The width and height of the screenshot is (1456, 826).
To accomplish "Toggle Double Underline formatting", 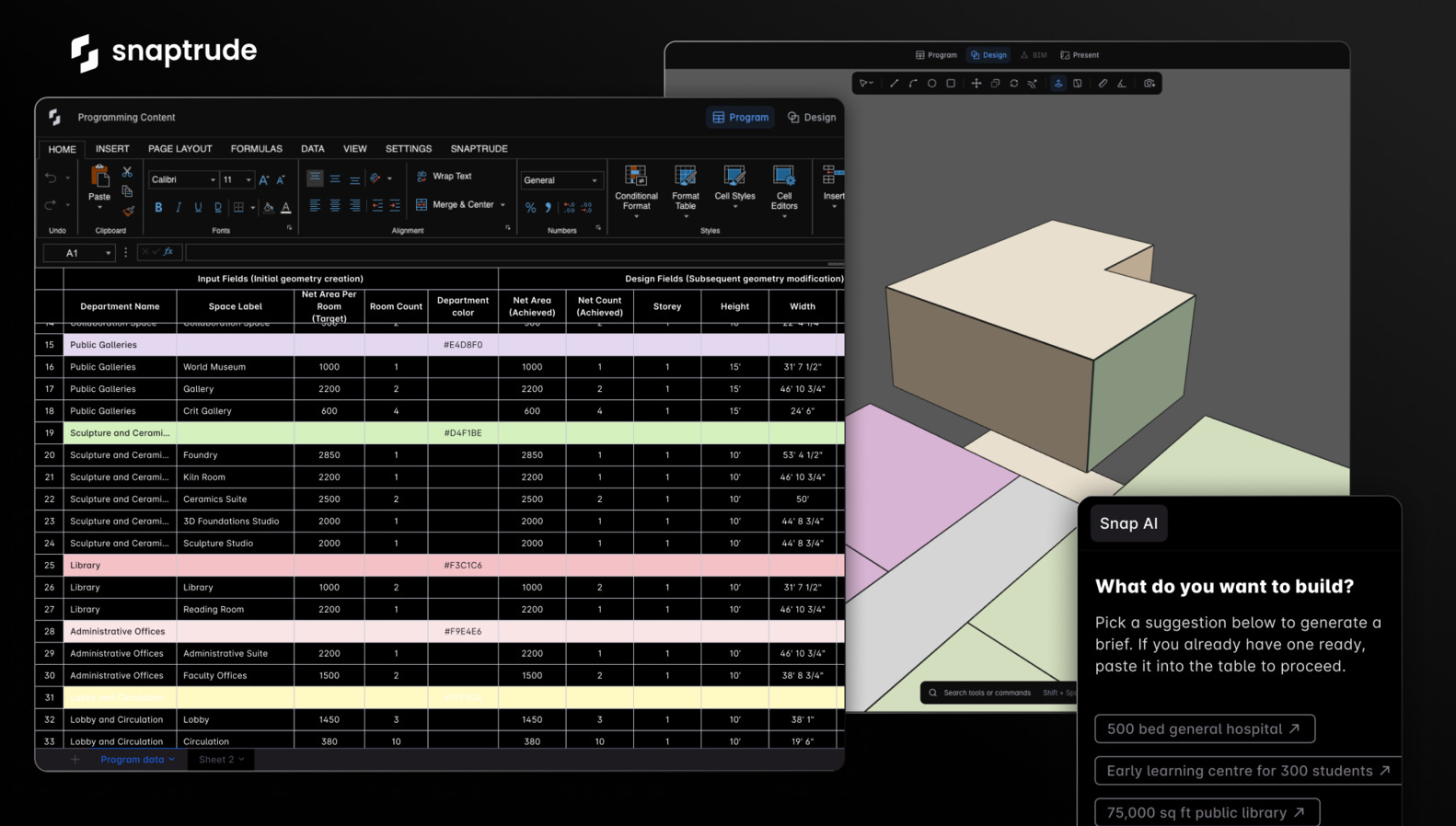I will 218,208.
